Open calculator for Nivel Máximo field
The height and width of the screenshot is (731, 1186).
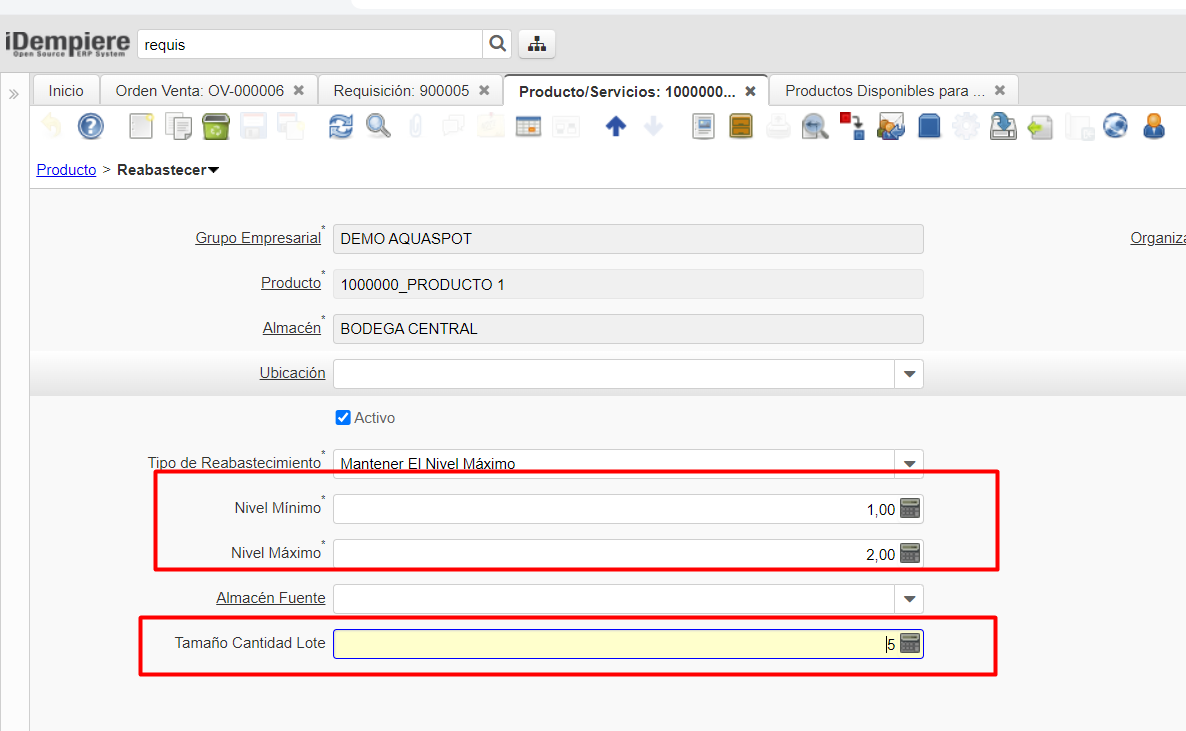click(909, 553)
